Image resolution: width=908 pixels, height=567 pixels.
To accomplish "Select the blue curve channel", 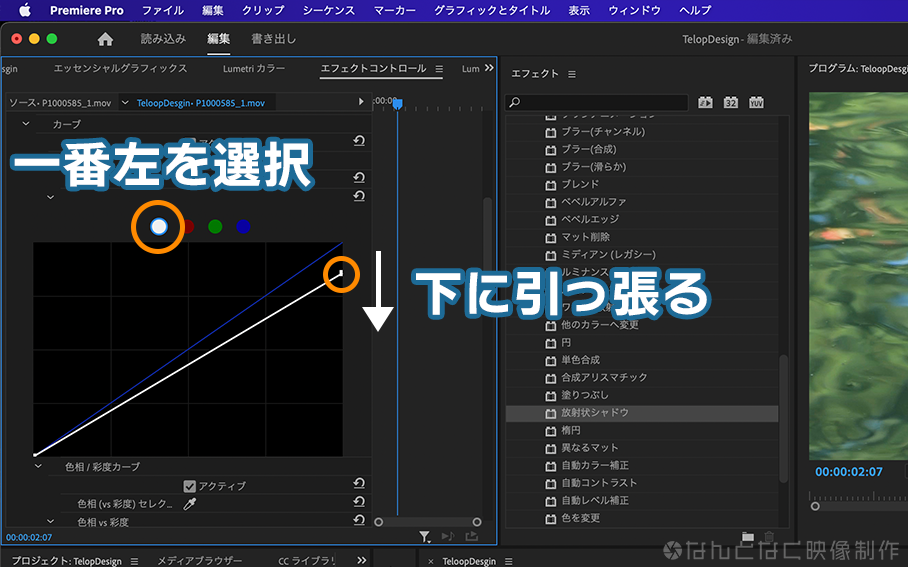I will tap(243, 226).
